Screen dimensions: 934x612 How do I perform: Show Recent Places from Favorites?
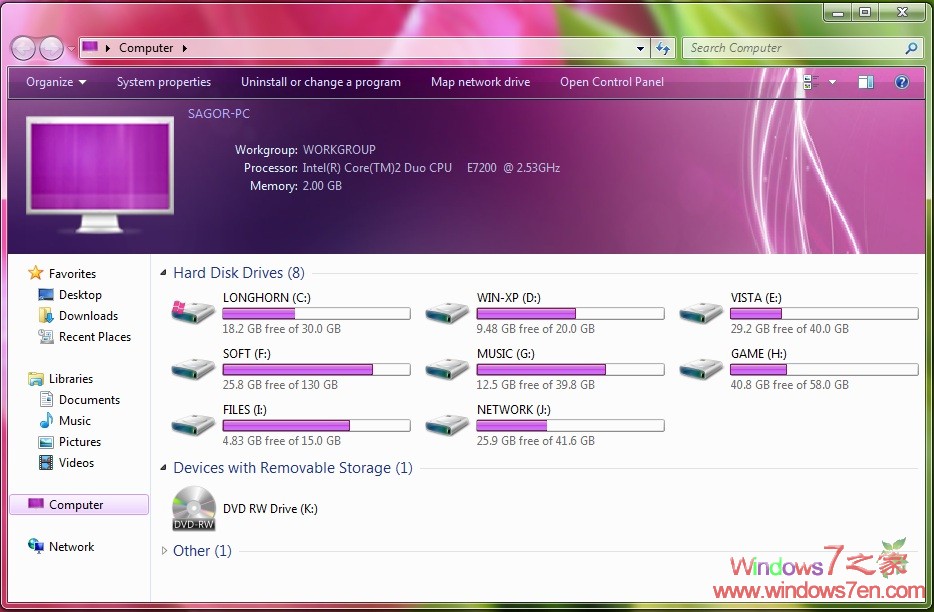93,337
